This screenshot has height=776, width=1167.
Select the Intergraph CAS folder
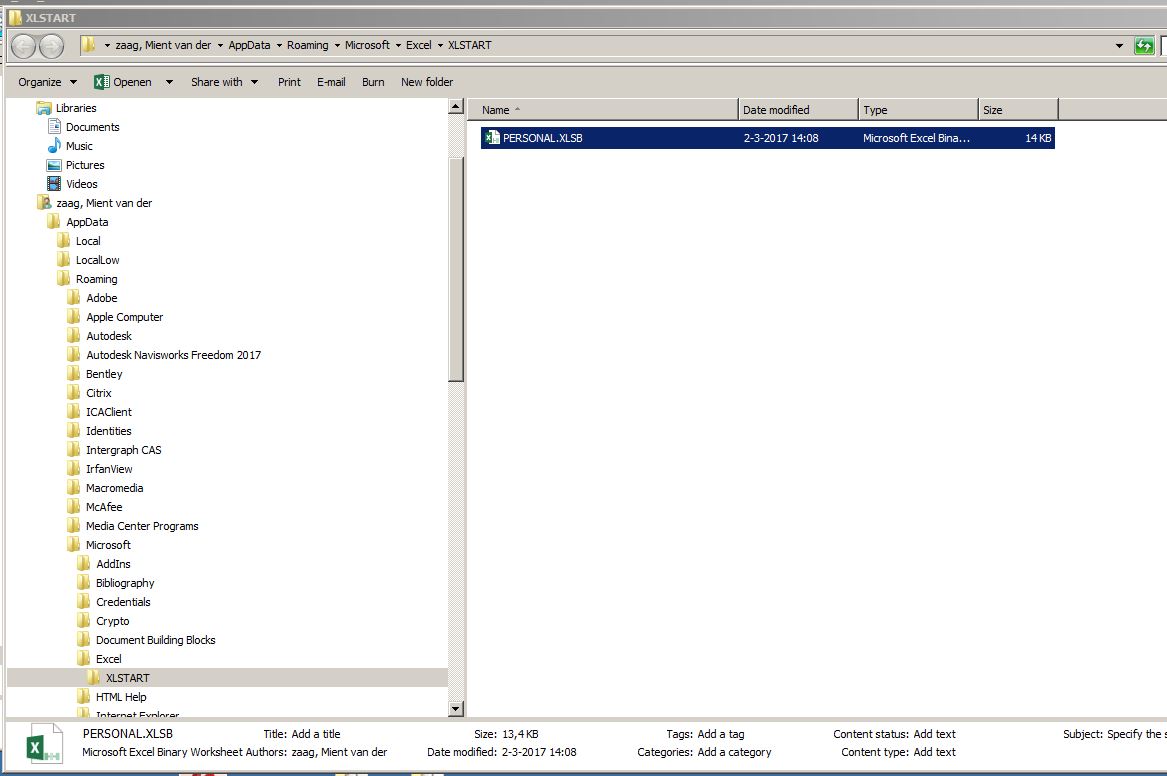[124, 450]
